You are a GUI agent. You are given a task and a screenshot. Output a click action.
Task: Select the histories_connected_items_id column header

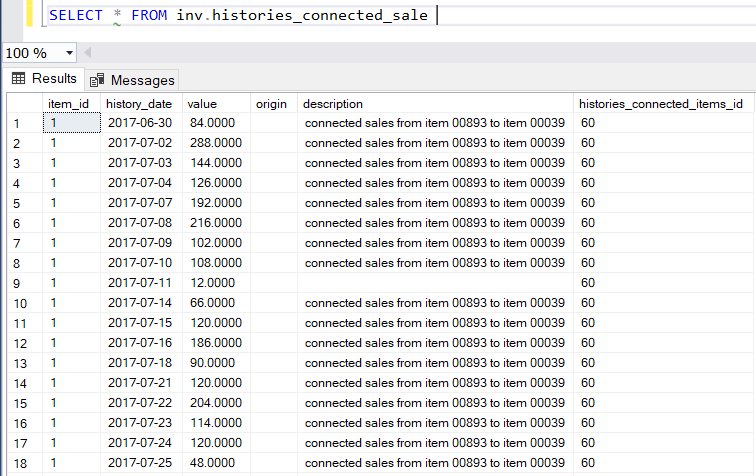click(663, 104)
